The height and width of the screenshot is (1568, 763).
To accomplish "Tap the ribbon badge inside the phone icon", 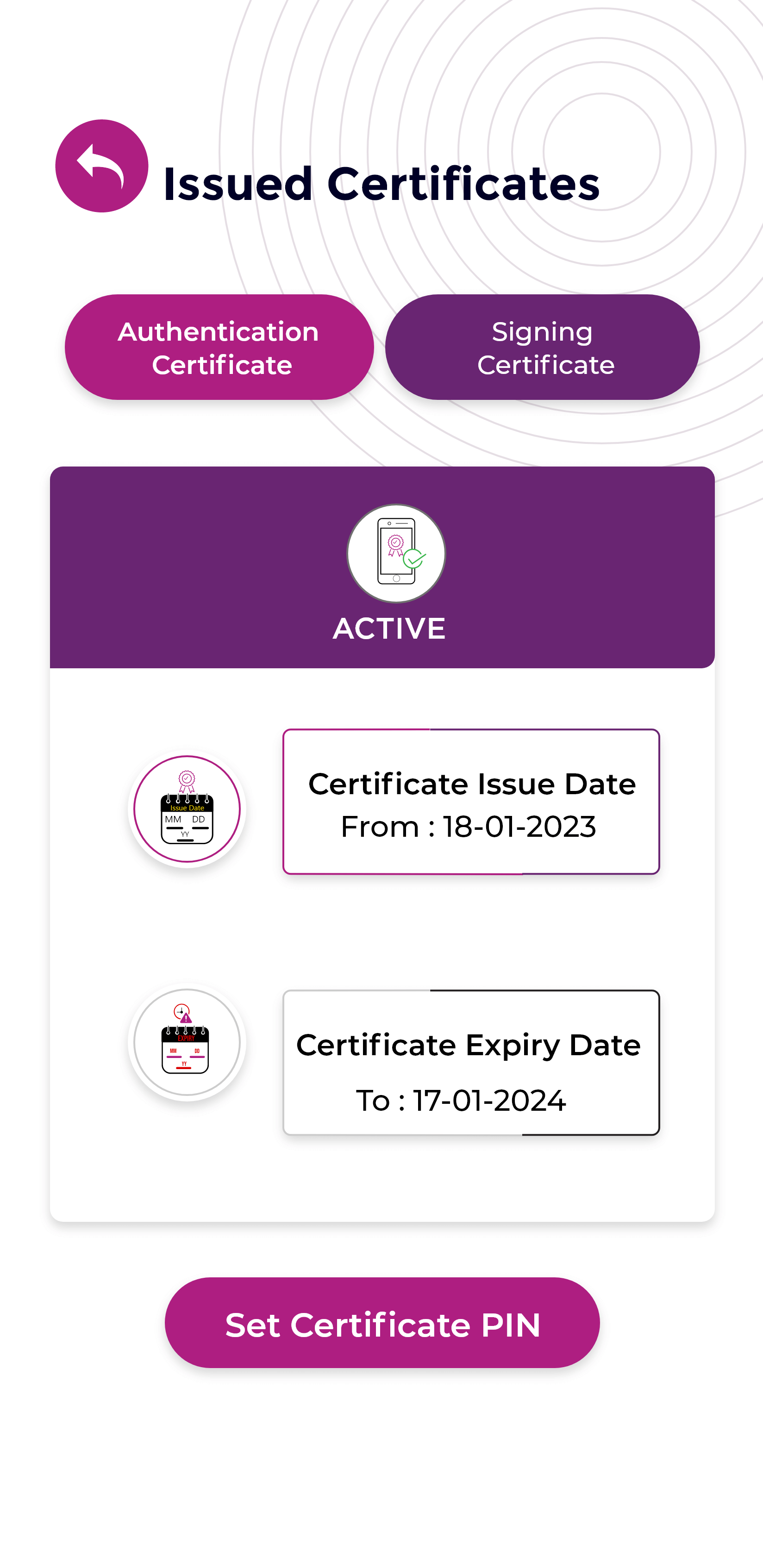I will pos(396,544).
